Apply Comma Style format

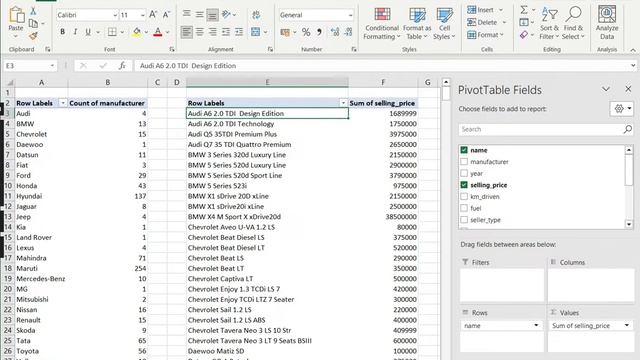pyautogui.click(x=319, y=32)
